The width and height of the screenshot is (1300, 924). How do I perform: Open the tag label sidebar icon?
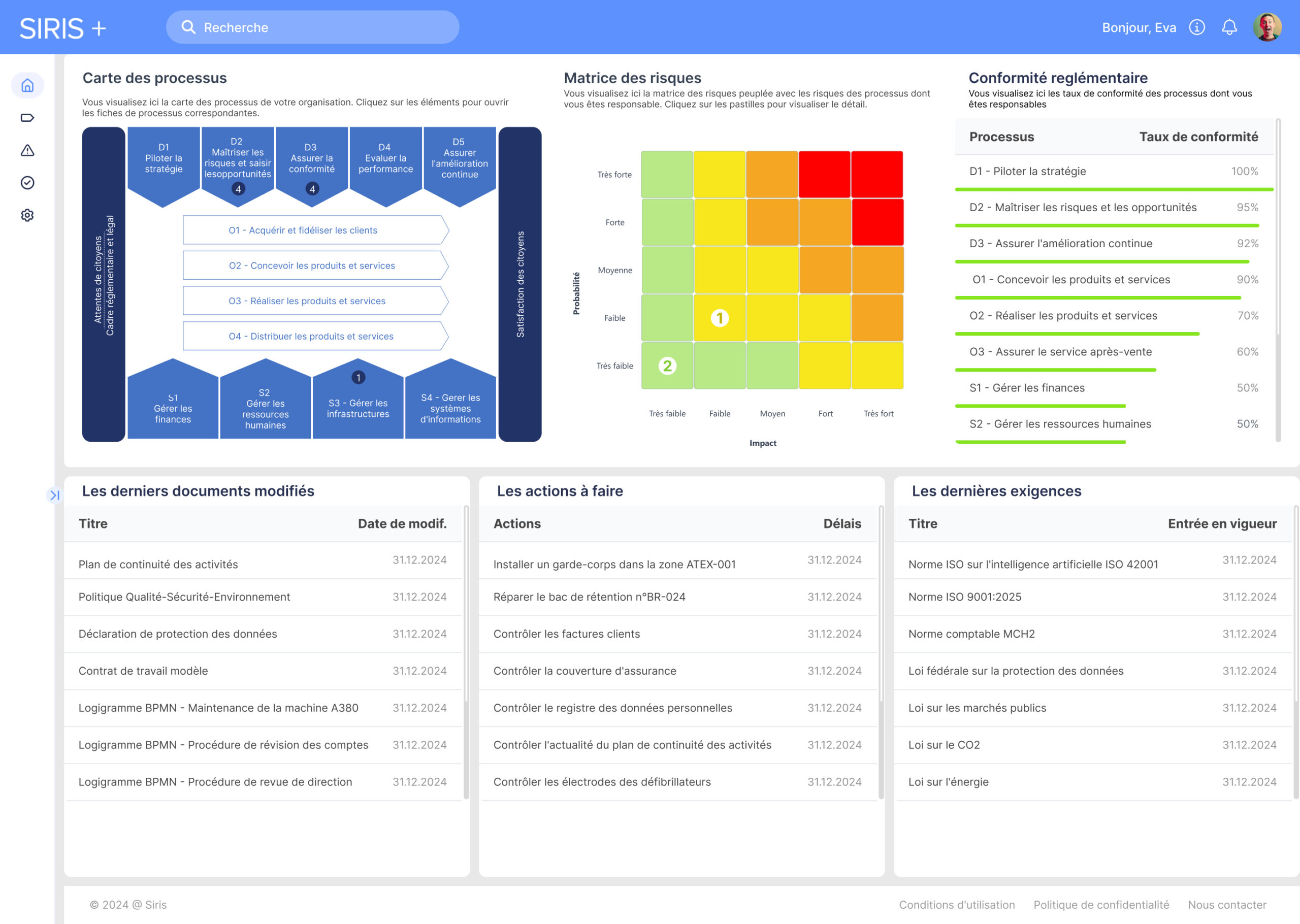click(x=27, y=118)
